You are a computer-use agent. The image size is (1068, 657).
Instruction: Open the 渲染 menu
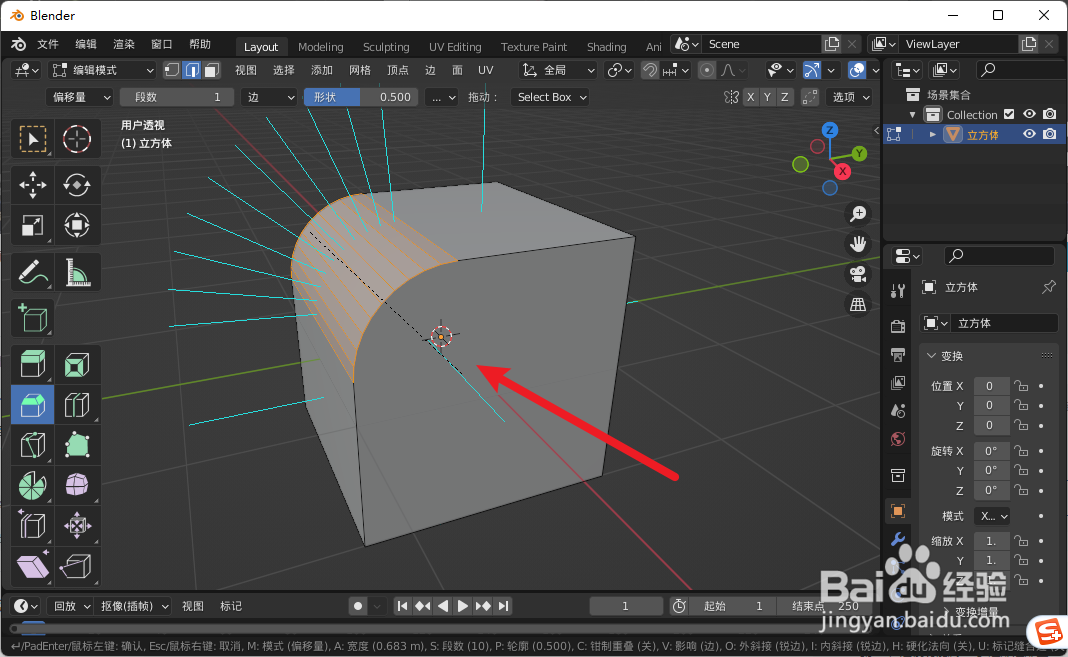click(123, 43)
